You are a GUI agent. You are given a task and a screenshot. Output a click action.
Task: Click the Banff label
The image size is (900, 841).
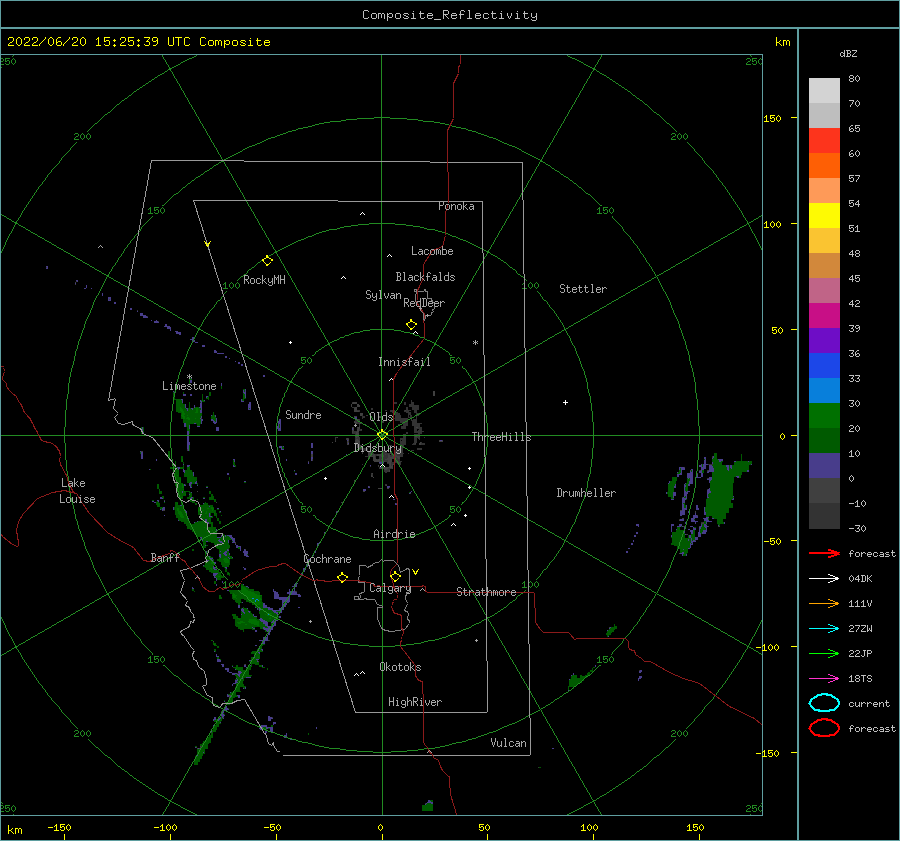pyautogui.click(x=165, y=557)
